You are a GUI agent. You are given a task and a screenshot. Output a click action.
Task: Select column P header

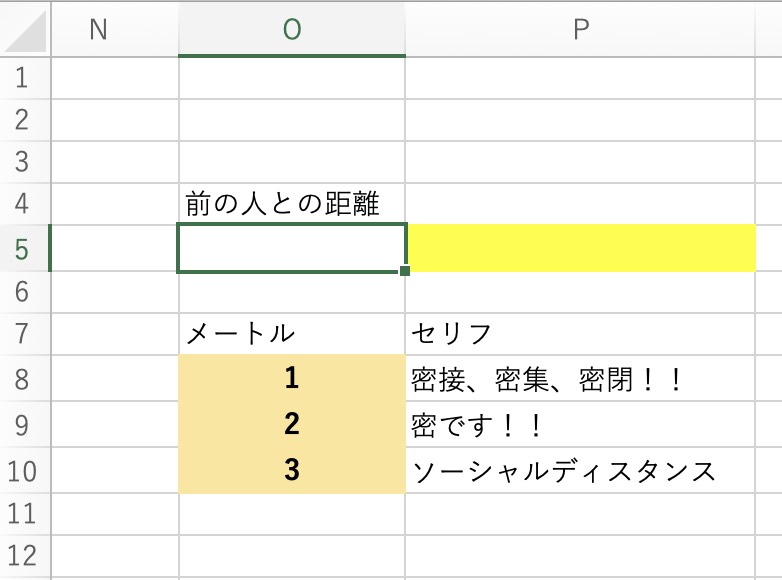[581, 29]
